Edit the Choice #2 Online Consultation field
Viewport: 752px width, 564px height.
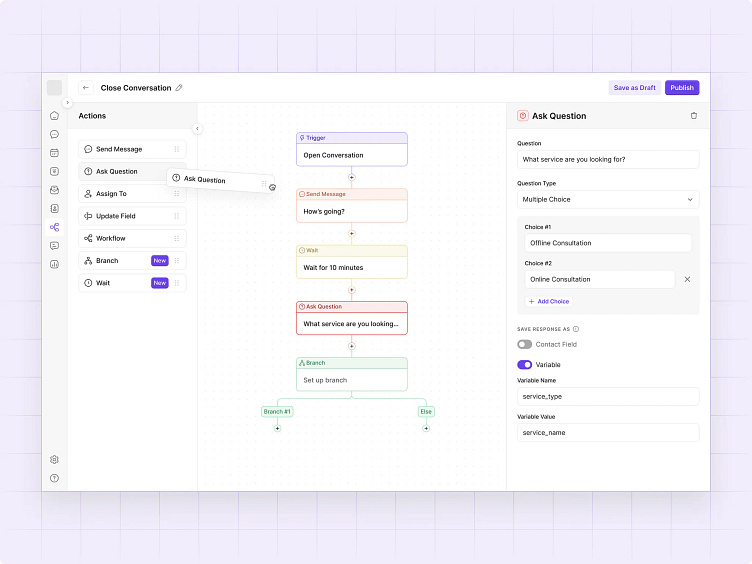tap(599, 280)
